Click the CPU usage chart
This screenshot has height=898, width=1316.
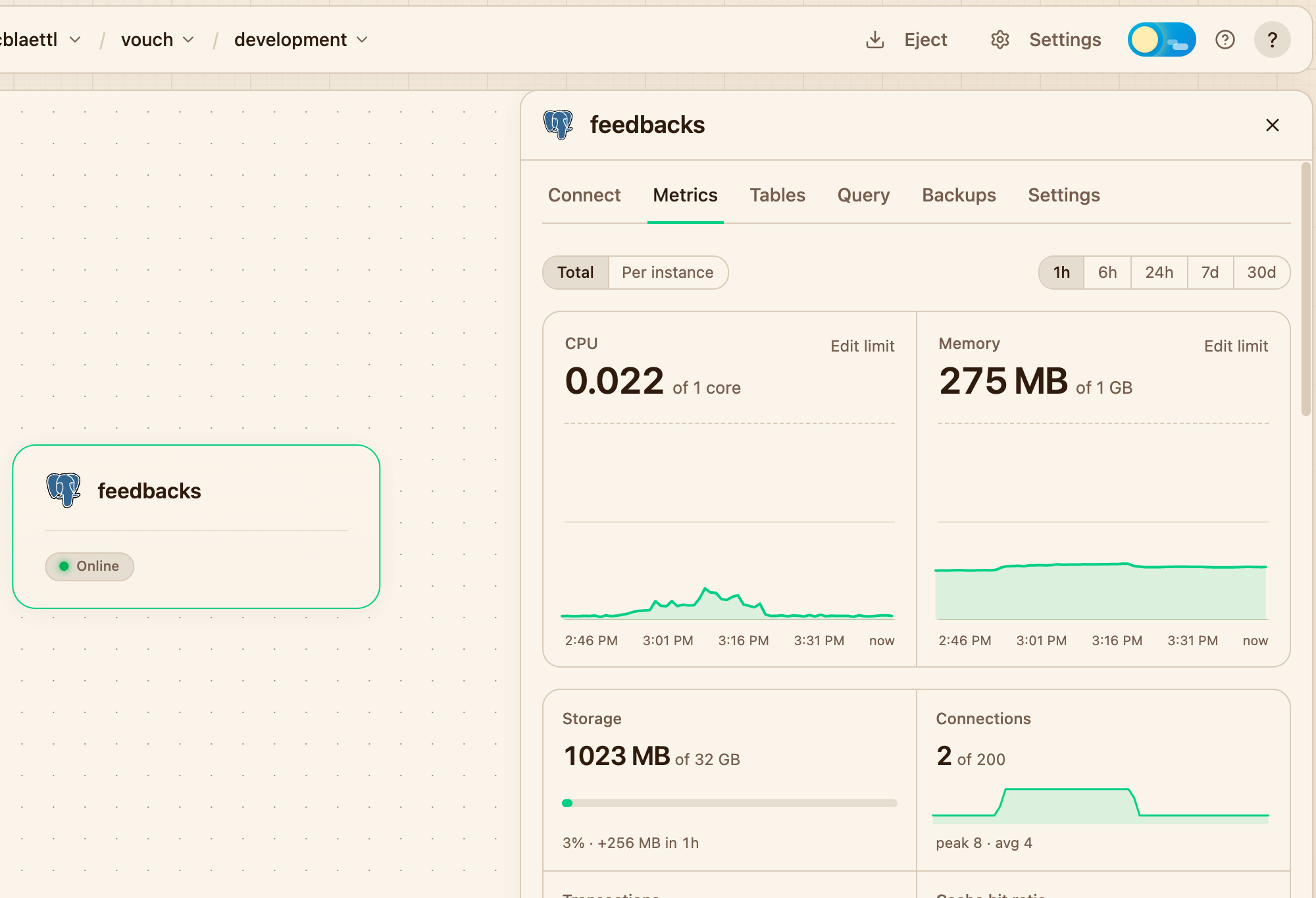click(x=729, y=521)
